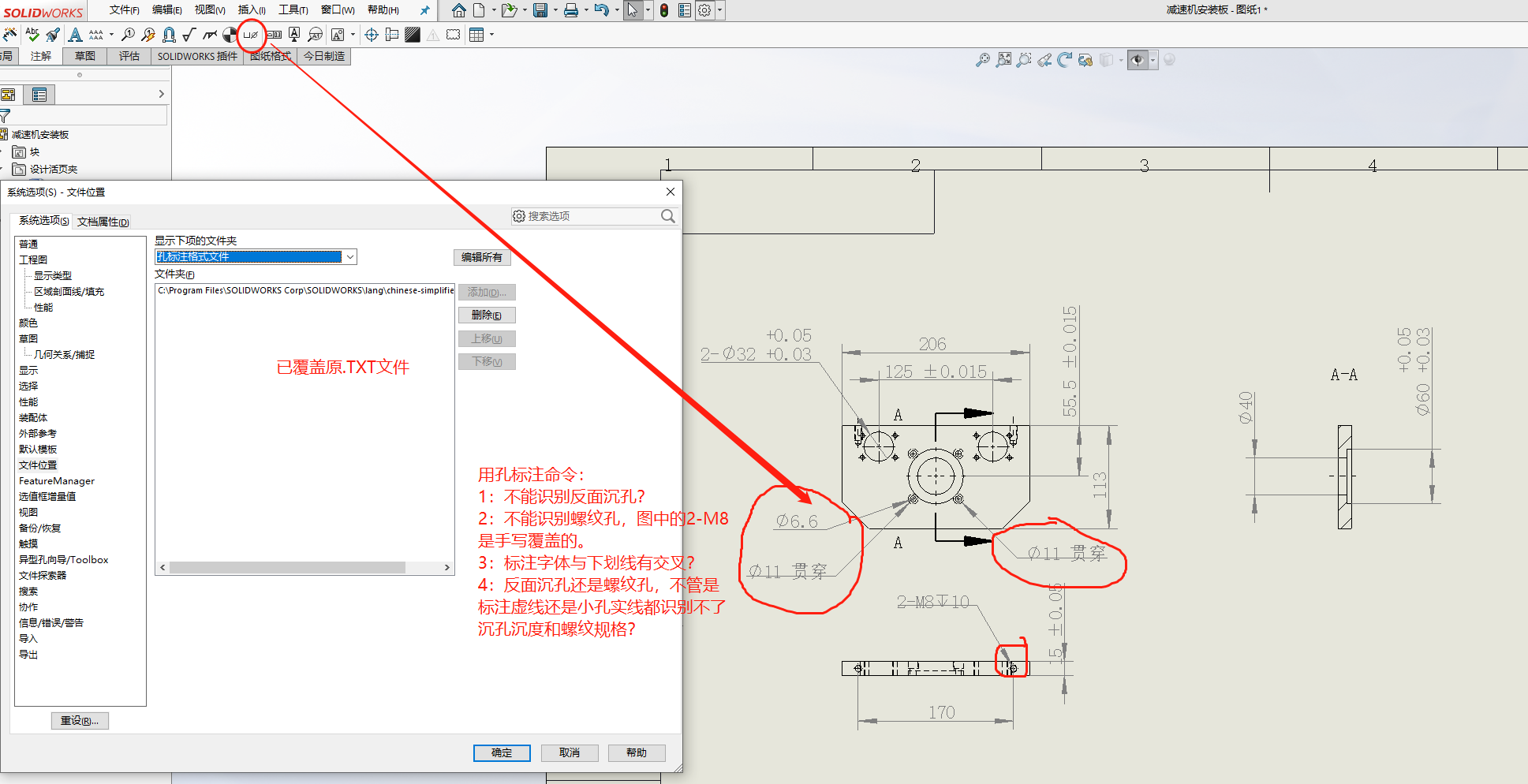Screen dimensions: 1528x784
Task: Open the Linear Note Pattern dropdown arrow
Action: click(111, 35)
